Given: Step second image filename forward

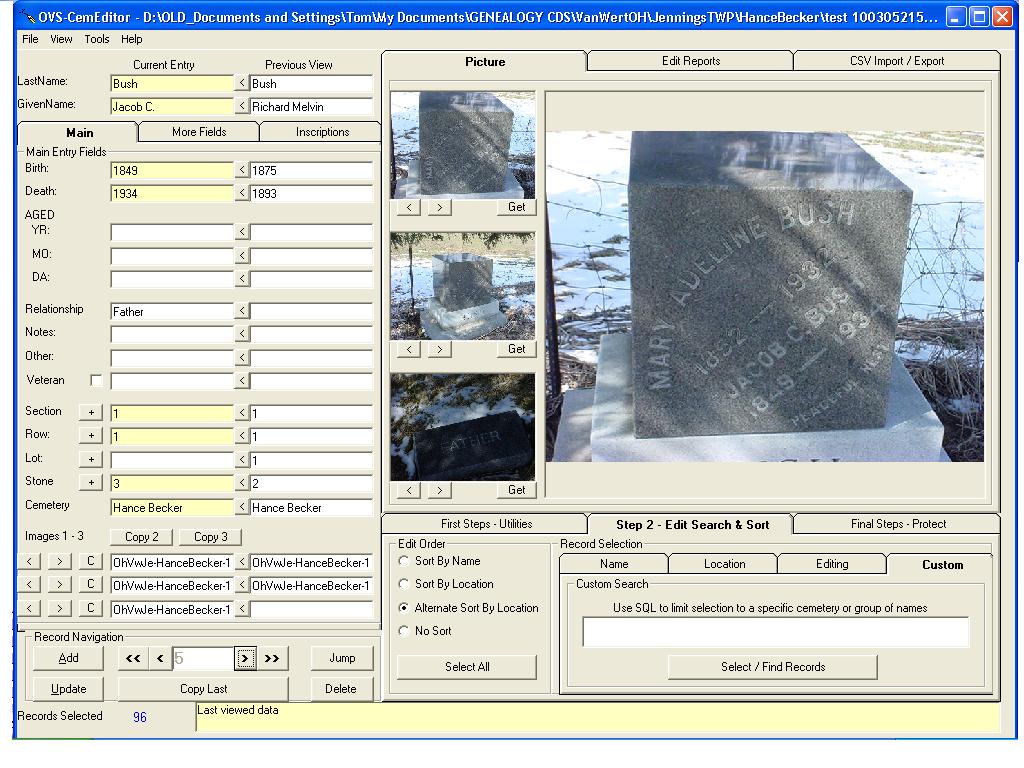Looking at the screenshot, I should (x=59, y=584).
